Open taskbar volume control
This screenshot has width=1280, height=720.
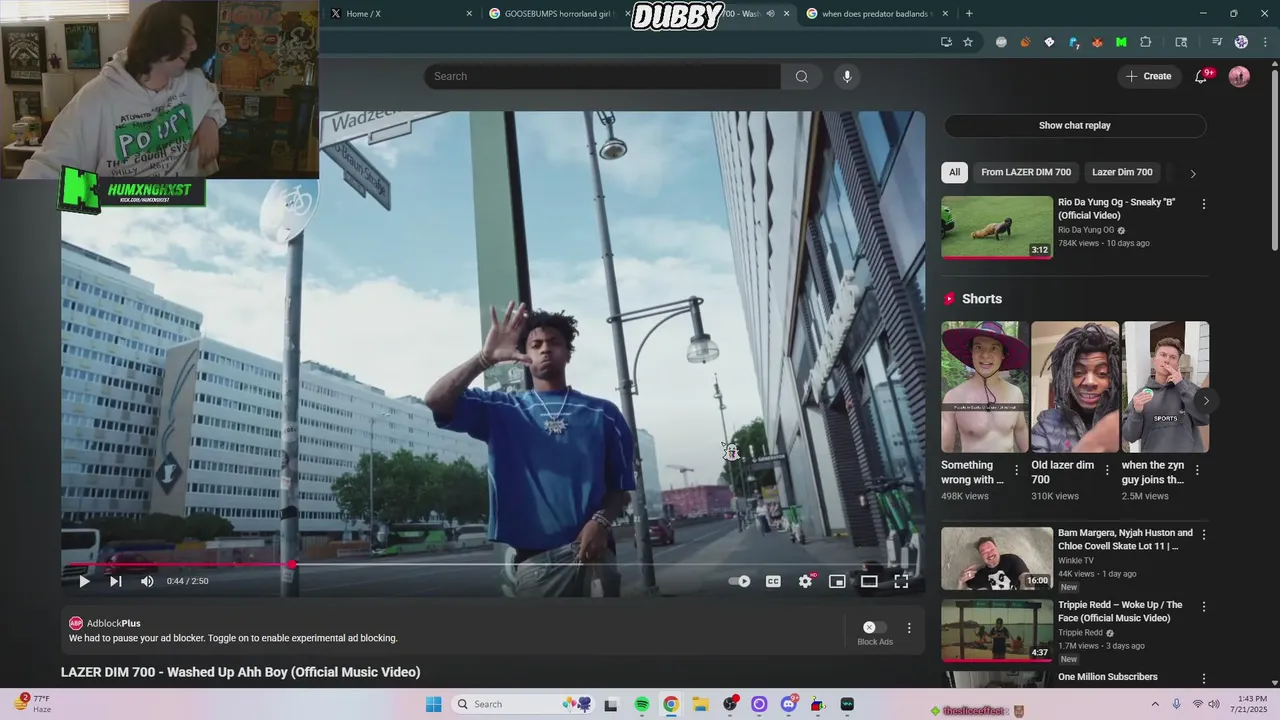tap(1214, 704)
